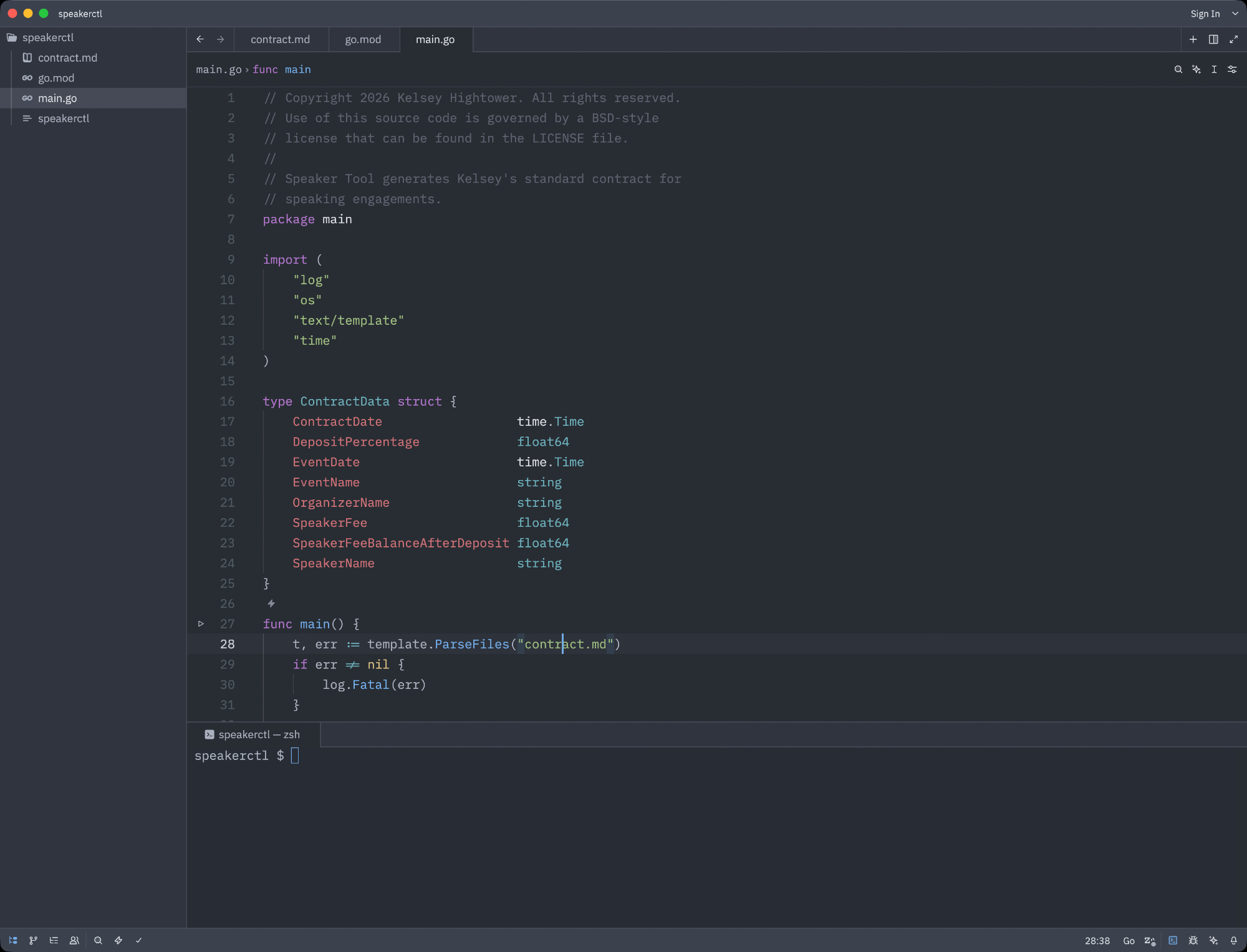Screen dimensions: 1247x952
Task: Toggle the project panel icon in status bar
Action: point(13,940)
